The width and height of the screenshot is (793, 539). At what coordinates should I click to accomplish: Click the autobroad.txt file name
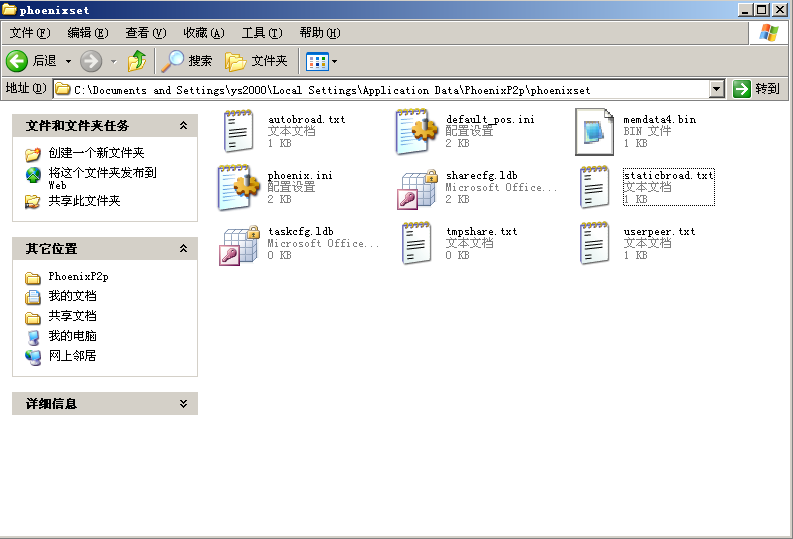coord(306,119)
